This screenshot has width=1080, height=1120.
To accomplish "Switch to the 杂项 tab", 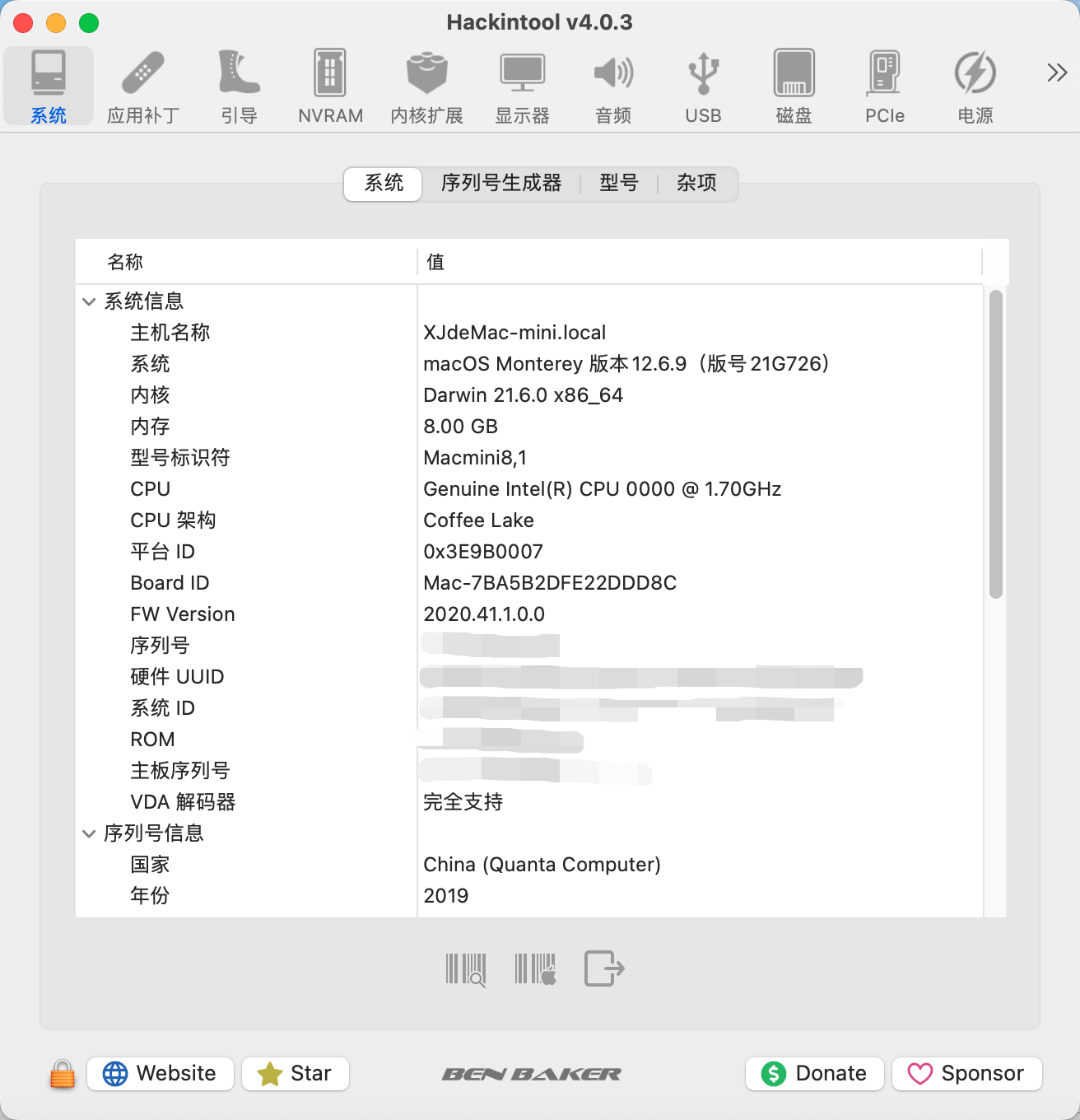I will pyautogui.click(x=696, y=183).
